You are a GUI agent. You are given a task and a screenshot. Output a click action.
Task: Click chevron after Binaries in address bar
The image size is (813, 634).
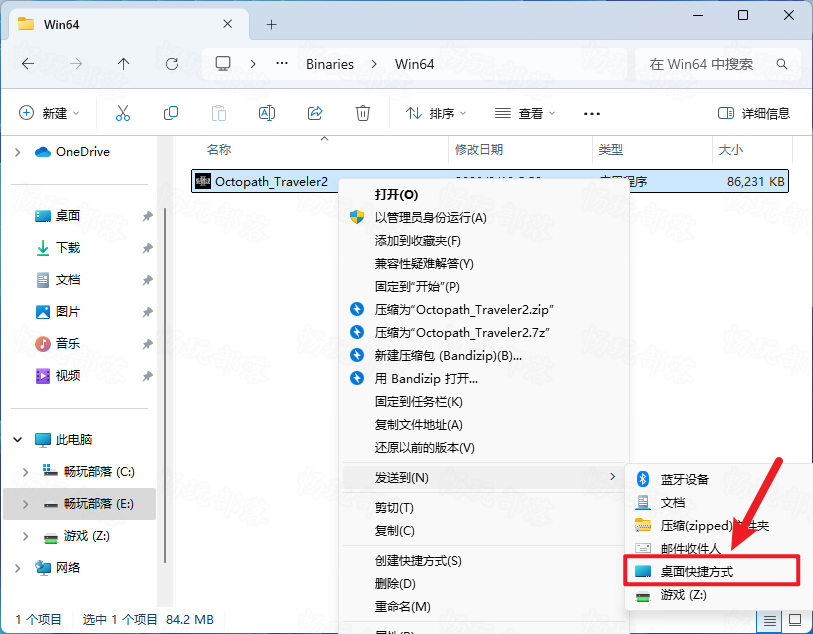tap(374, 64)
